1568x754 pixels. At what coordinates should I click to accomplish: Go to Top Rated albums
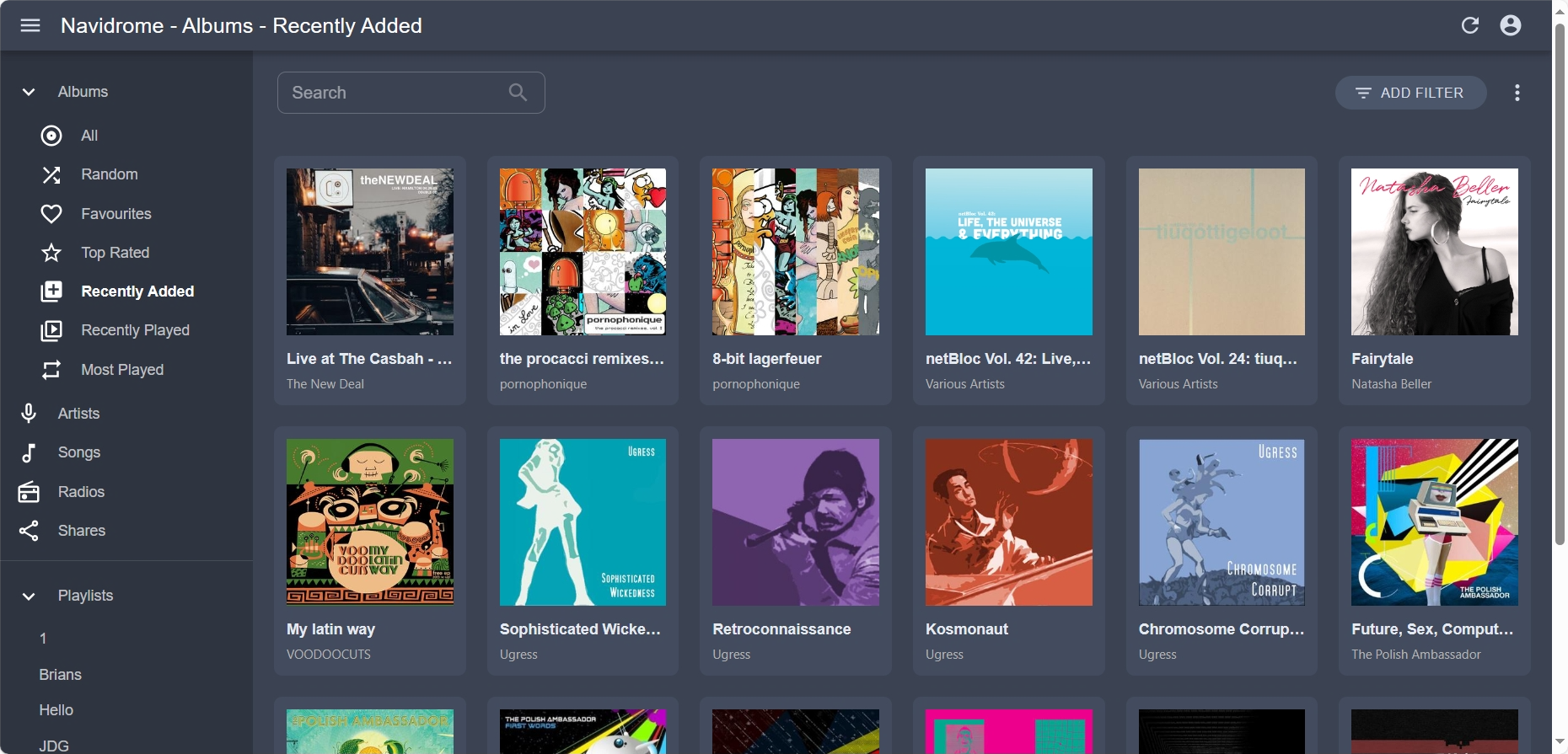[x=126, y=253]
